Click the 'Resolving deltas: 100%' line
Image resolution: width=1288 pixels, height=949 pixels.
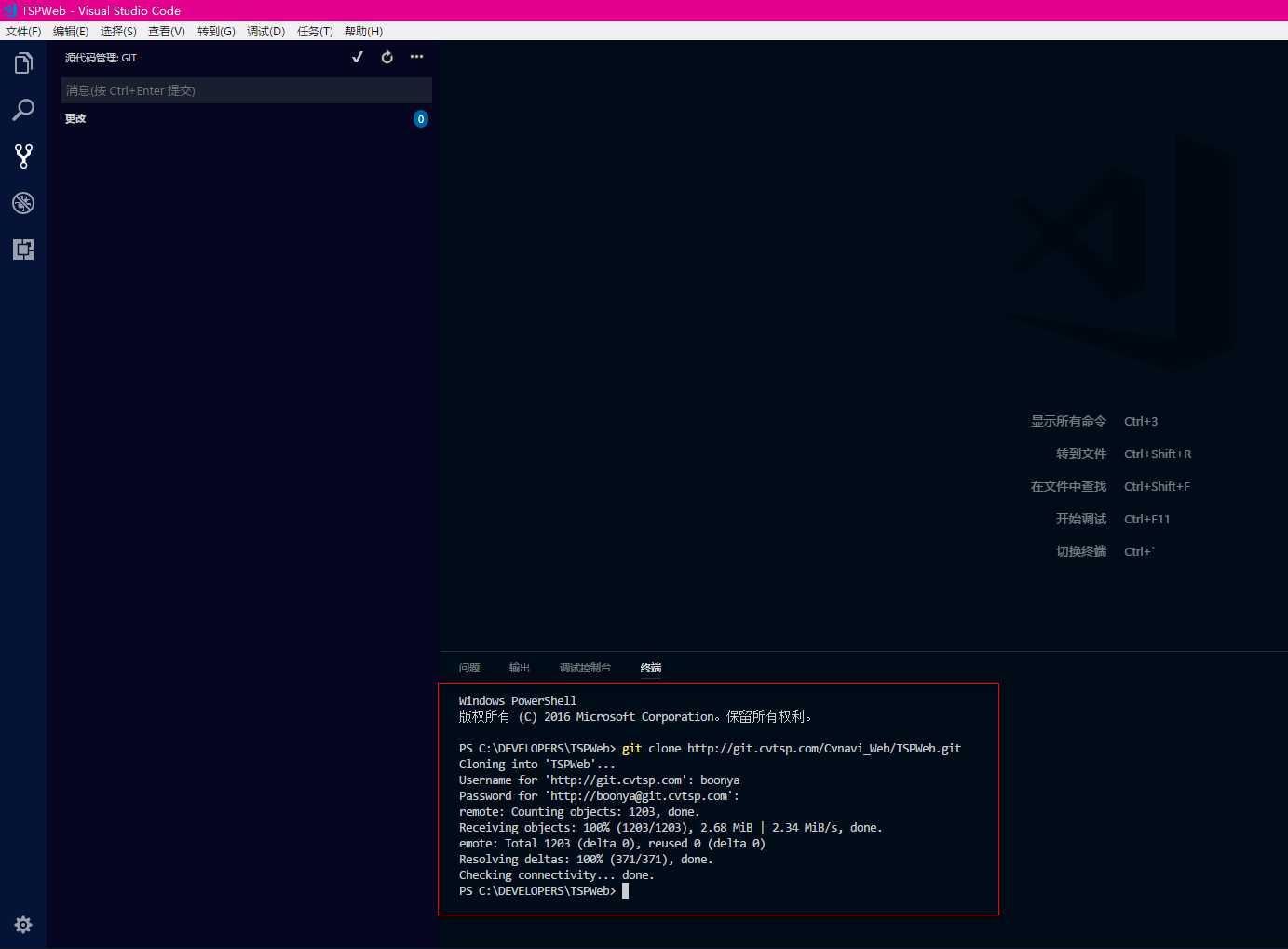tap(586, 860)
